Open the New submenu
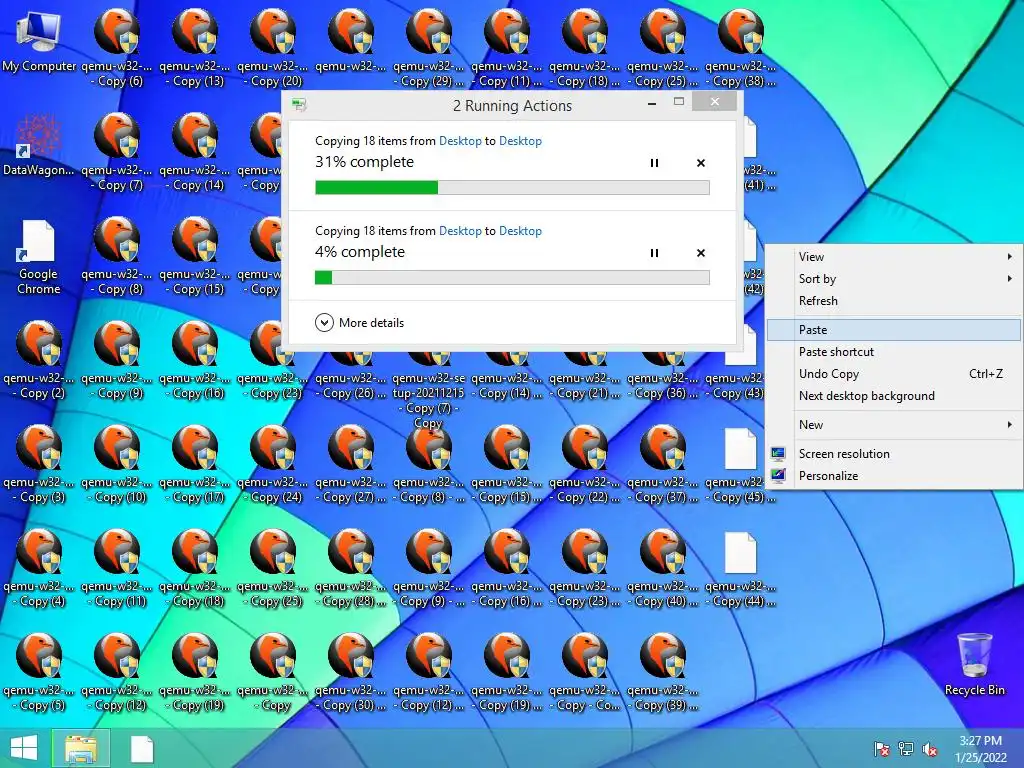 [x=894, y=425]
